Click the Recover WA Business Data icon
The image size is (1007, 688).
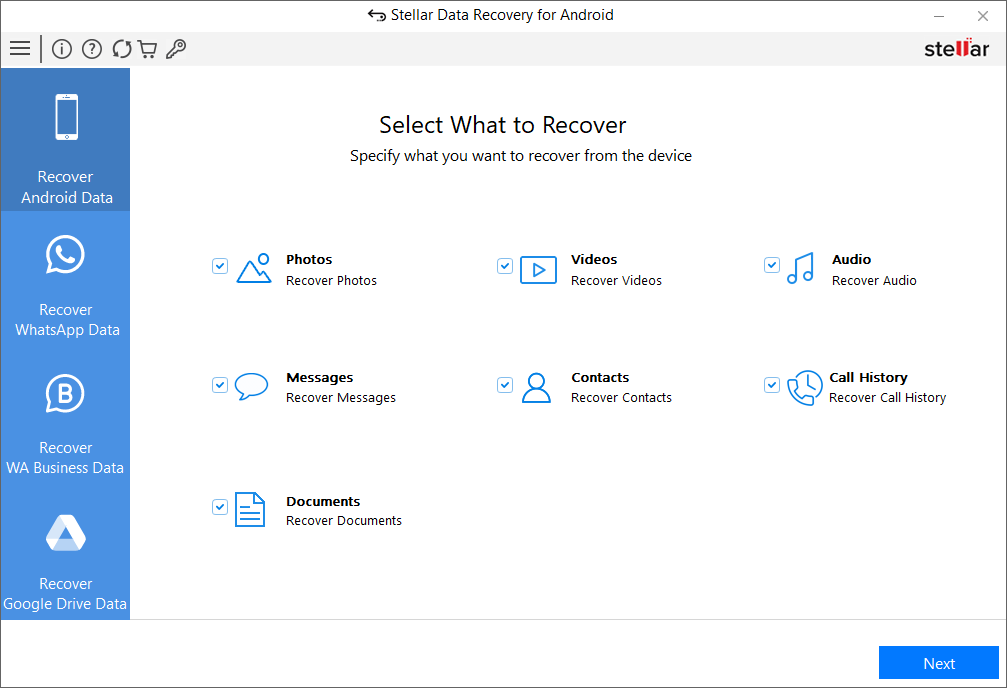click(64, 392)
